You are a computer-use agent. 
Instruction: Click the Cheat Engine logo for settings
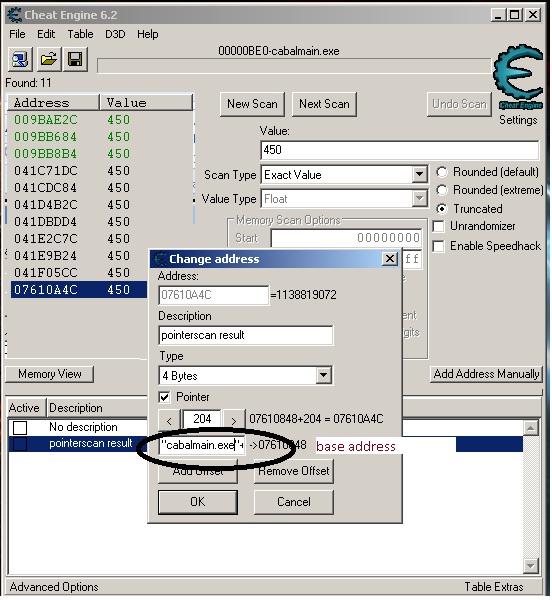coord(519,77)
